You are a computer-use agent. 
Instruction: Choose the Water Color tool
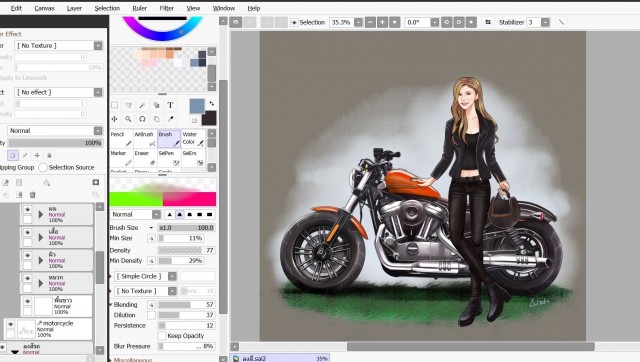pyautogui.click(x=193, y=139)
